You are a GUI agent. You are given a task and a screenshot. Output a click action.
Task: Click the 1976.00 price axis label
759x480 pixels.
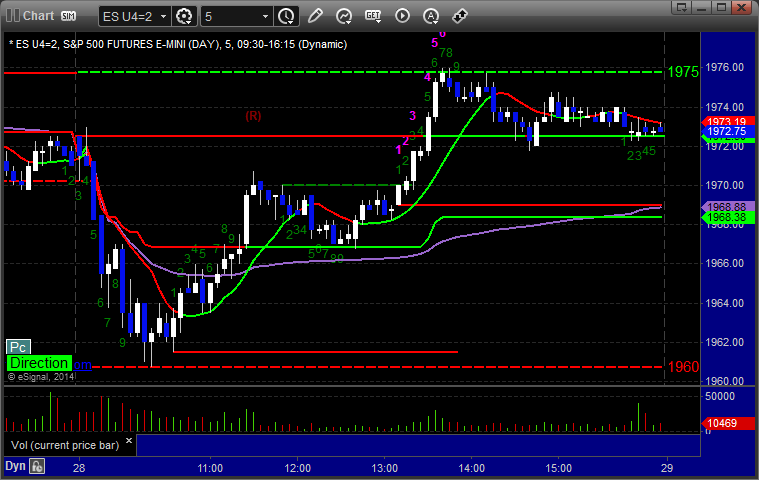[x=725, y=67]
